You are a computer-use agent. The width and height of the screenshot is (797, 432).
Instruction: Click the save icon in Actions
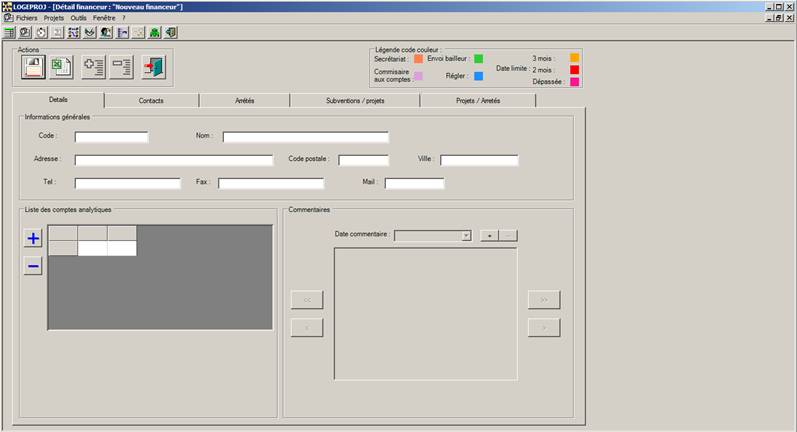(33, 67)
